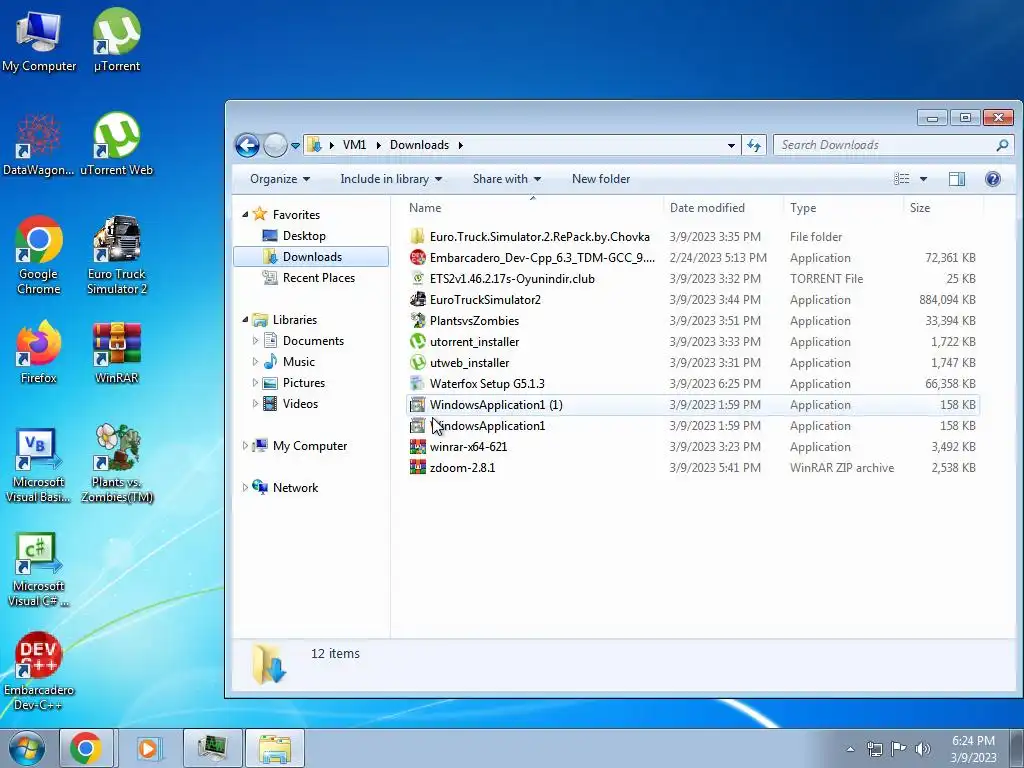Expand the Network tree node
This screenshot has height=768, width=1024.
click(x=245, y=487)
